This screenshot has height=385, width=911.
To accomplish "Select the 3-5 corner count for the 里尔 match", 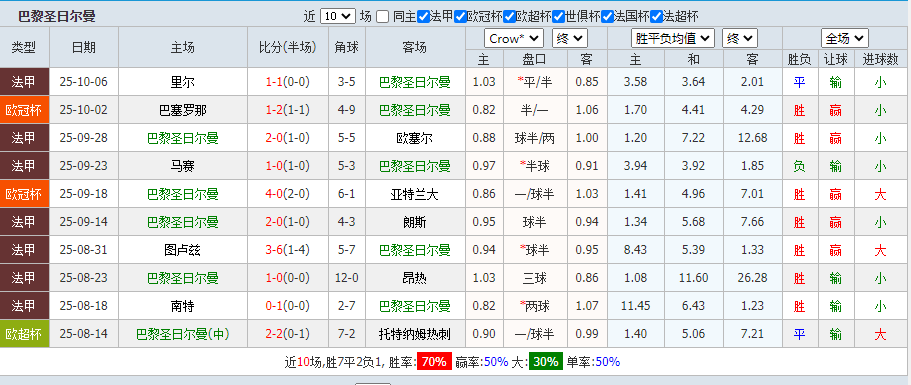I will [347, 82].
